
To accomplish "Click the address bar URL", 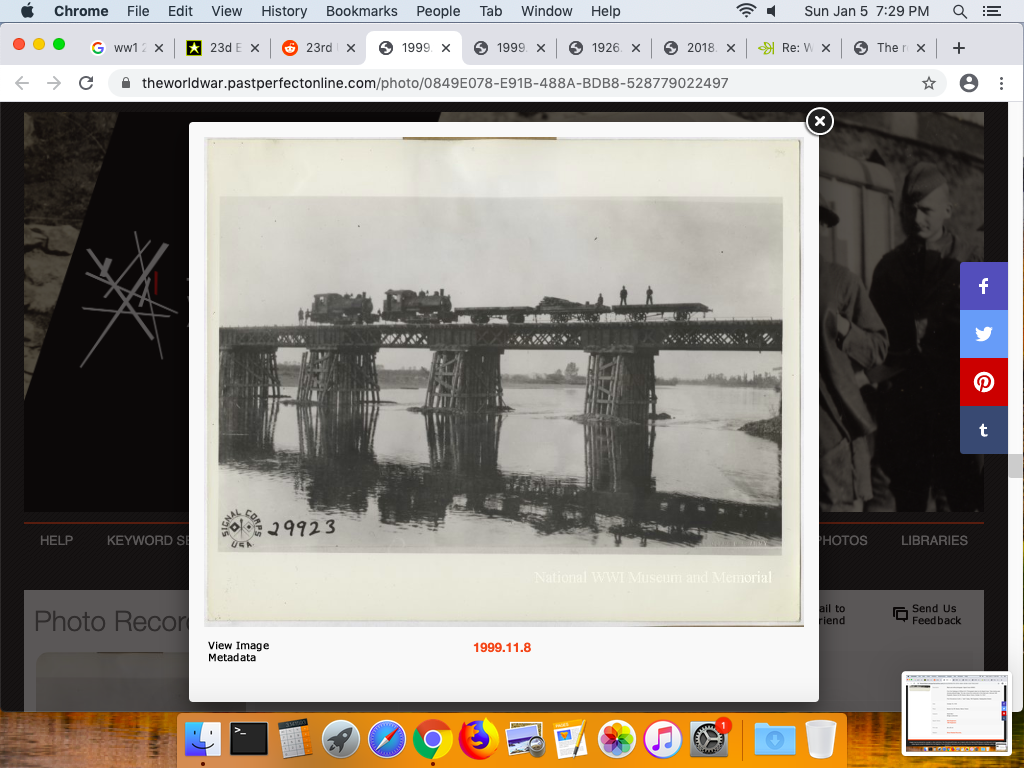I will coord(435,83).
